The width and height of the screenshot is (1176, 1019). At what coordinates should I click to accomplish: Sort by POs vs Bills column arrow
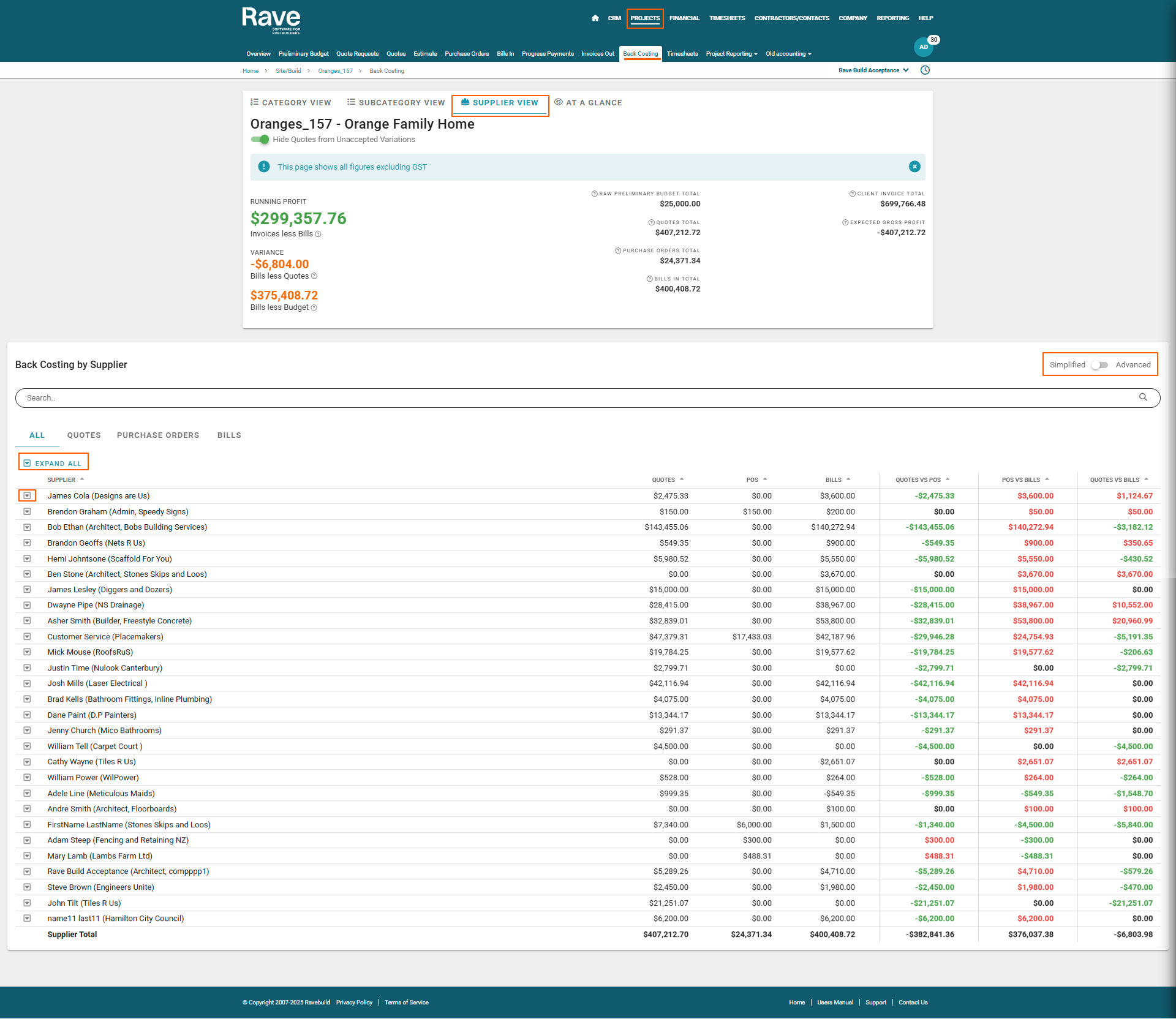pyautogui.click(x=1047, y=479)
